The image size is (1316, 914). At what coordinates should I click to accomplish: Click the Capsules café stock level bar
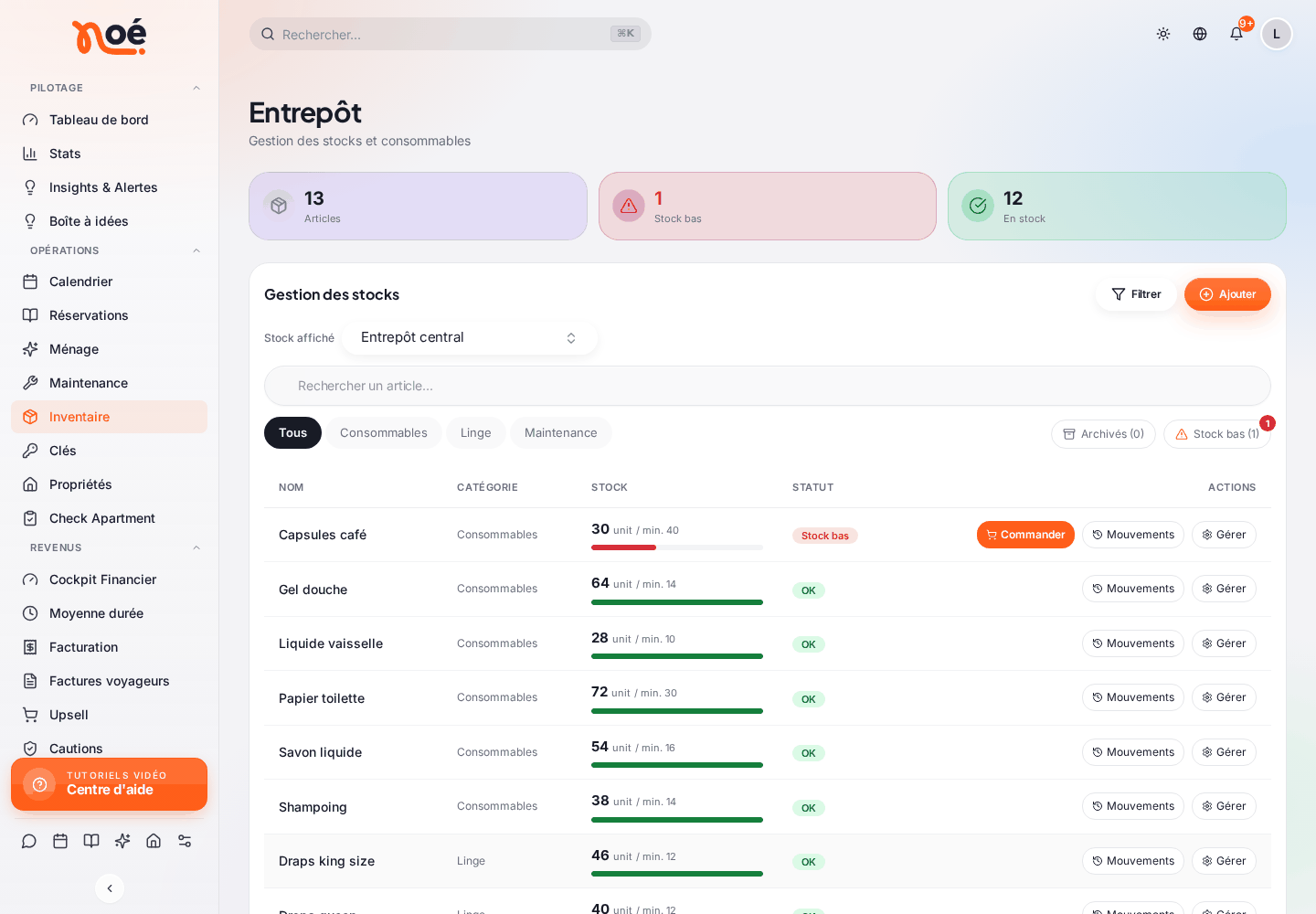pyautogui.click(x=677, y=547)
